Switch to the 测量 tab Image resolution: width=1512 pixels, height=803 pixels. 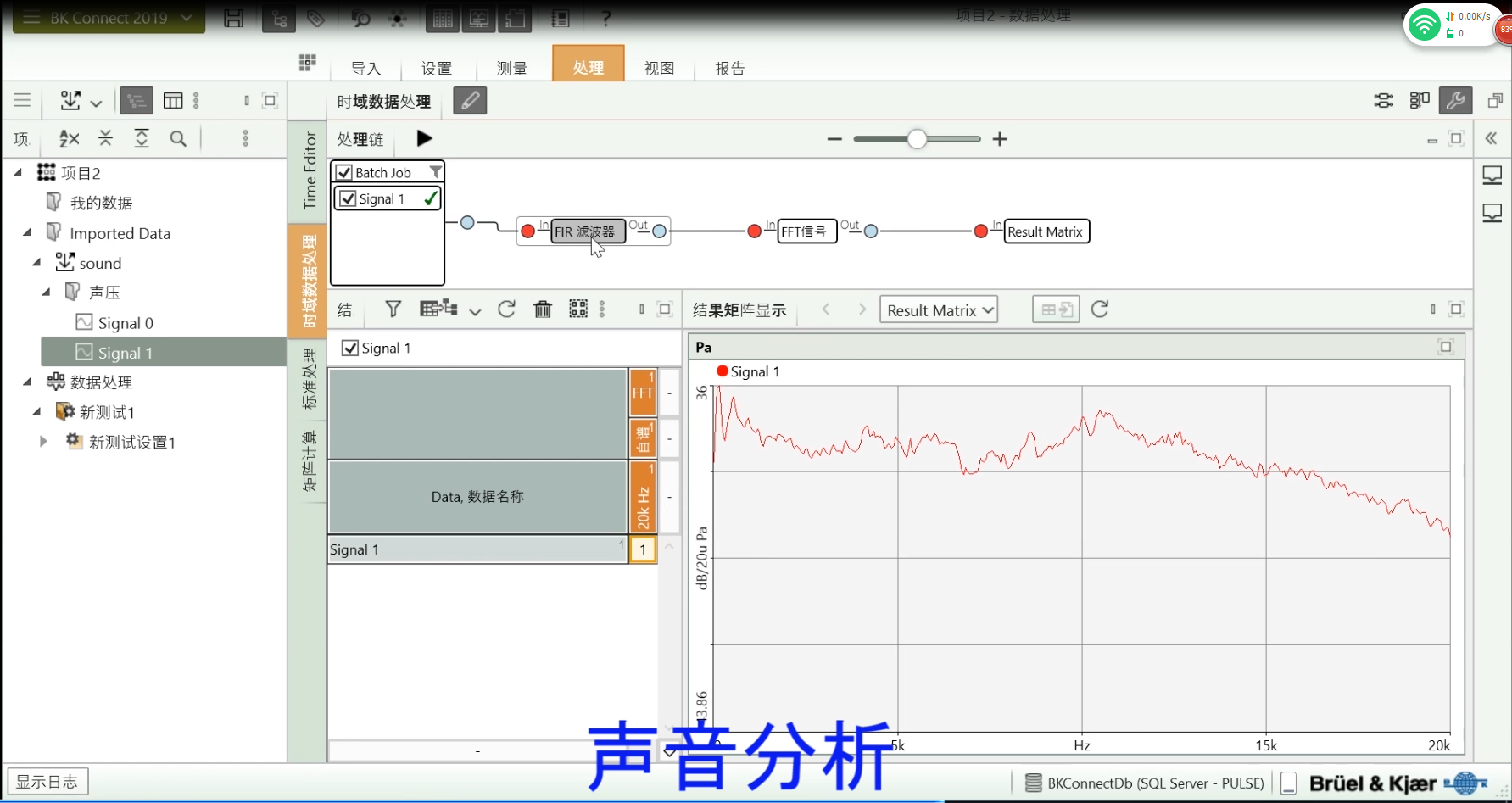click(511, 69)
